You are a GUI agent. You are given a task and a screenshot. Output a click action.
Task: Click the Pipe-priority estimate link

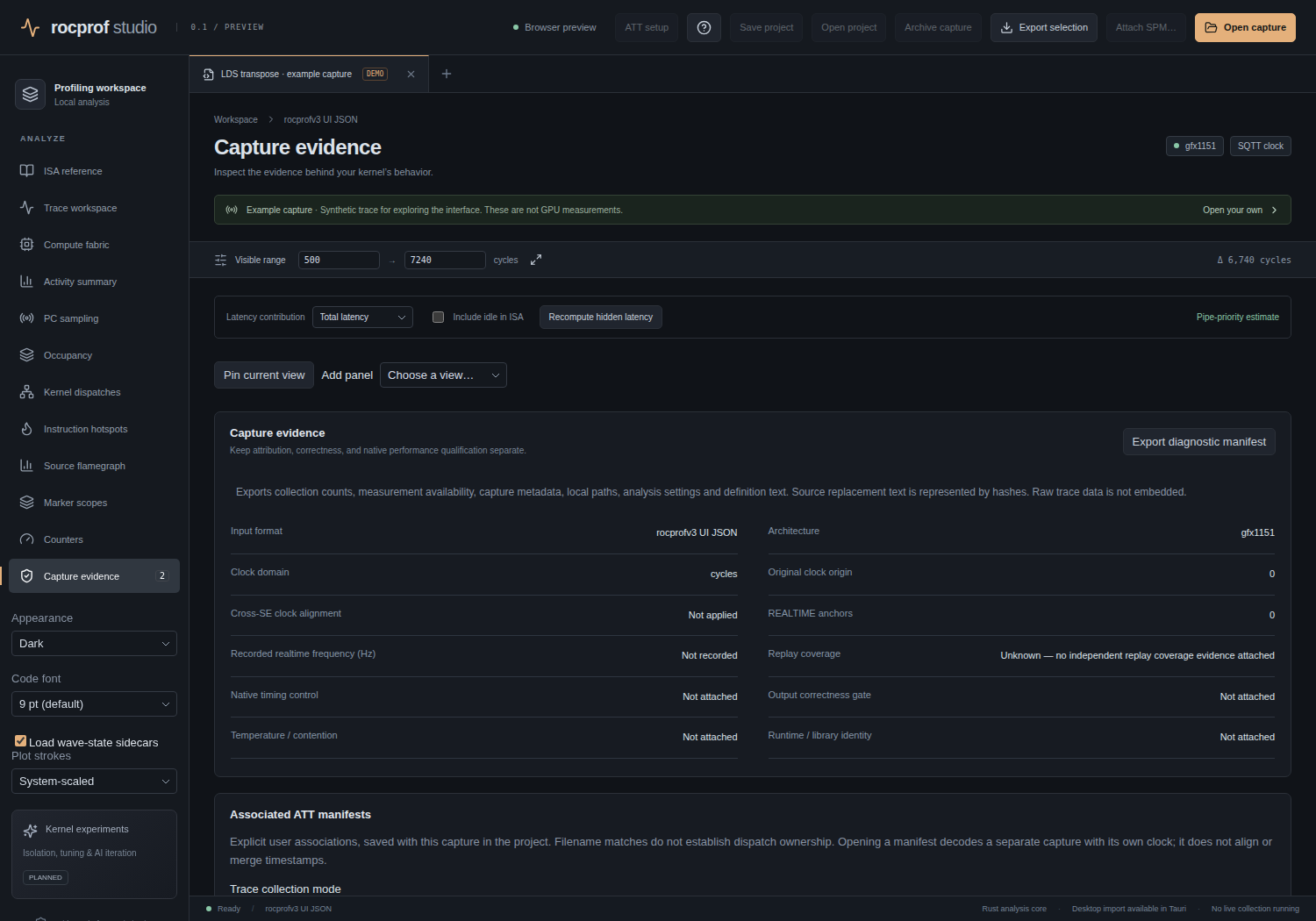click(x=1238, y=317)
